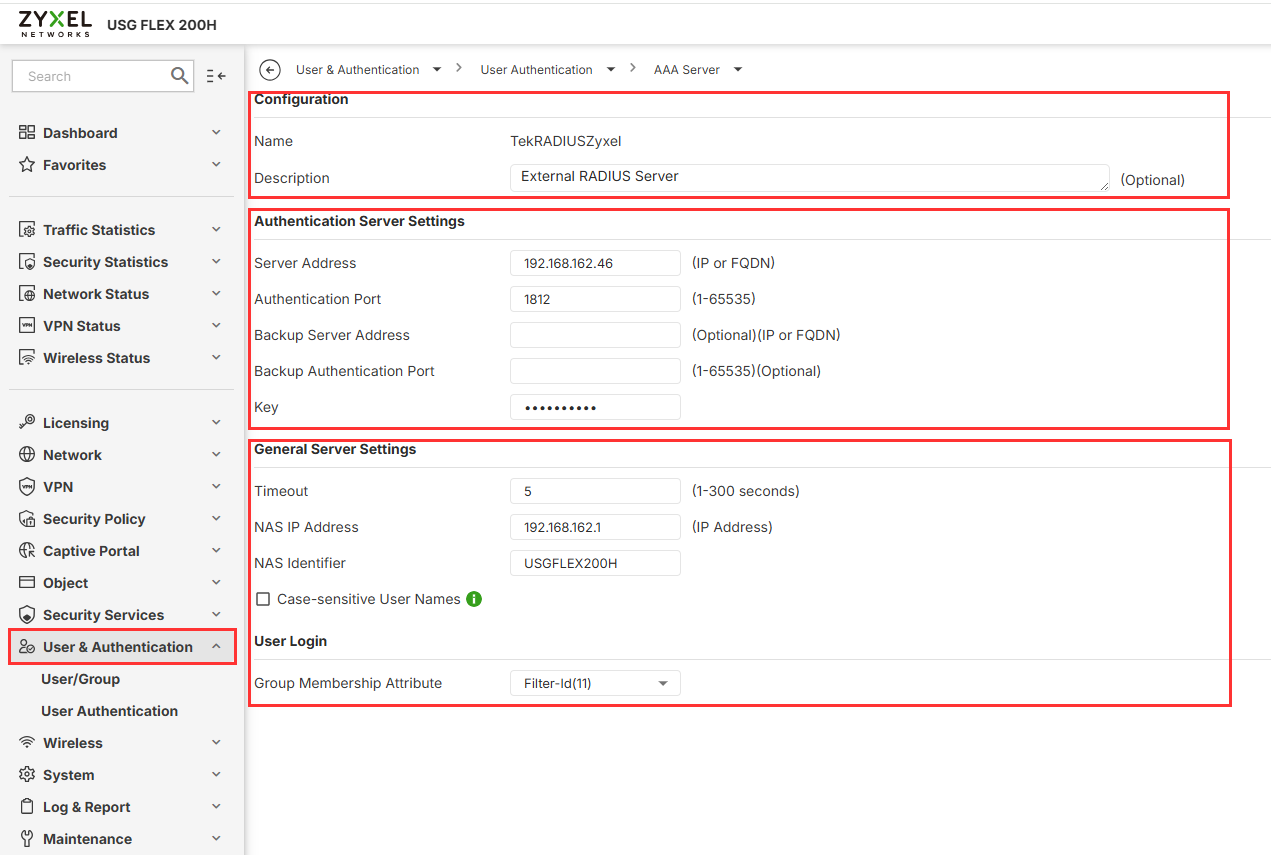The image size is (1271, 855).
Task: Click User Authentication breadcrumb link
Action: (536, 70)
